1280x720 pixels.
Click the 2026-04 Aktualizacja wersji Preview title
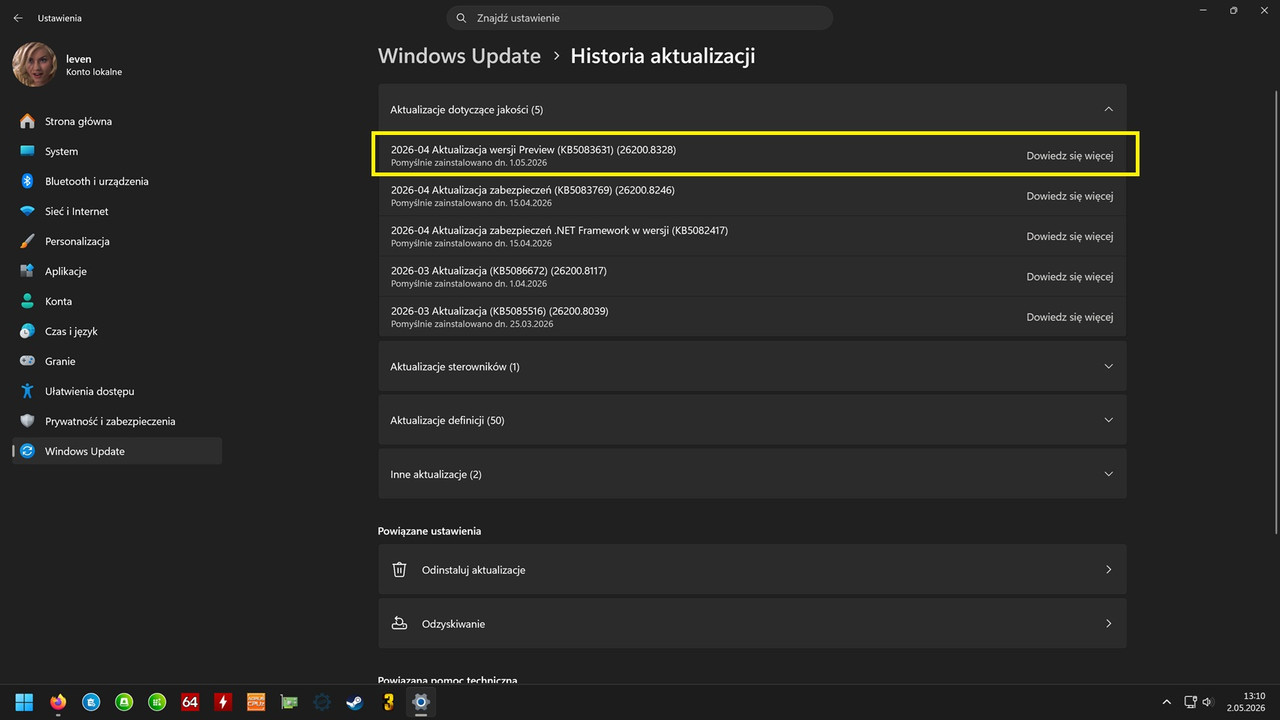click(533, 150)
